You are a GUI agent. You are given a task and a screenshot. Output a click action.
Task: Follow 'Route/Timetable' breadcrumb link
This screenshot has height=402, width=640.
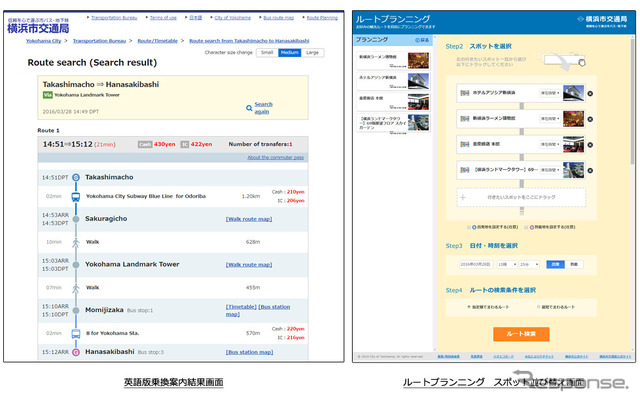tap(158, 41)
